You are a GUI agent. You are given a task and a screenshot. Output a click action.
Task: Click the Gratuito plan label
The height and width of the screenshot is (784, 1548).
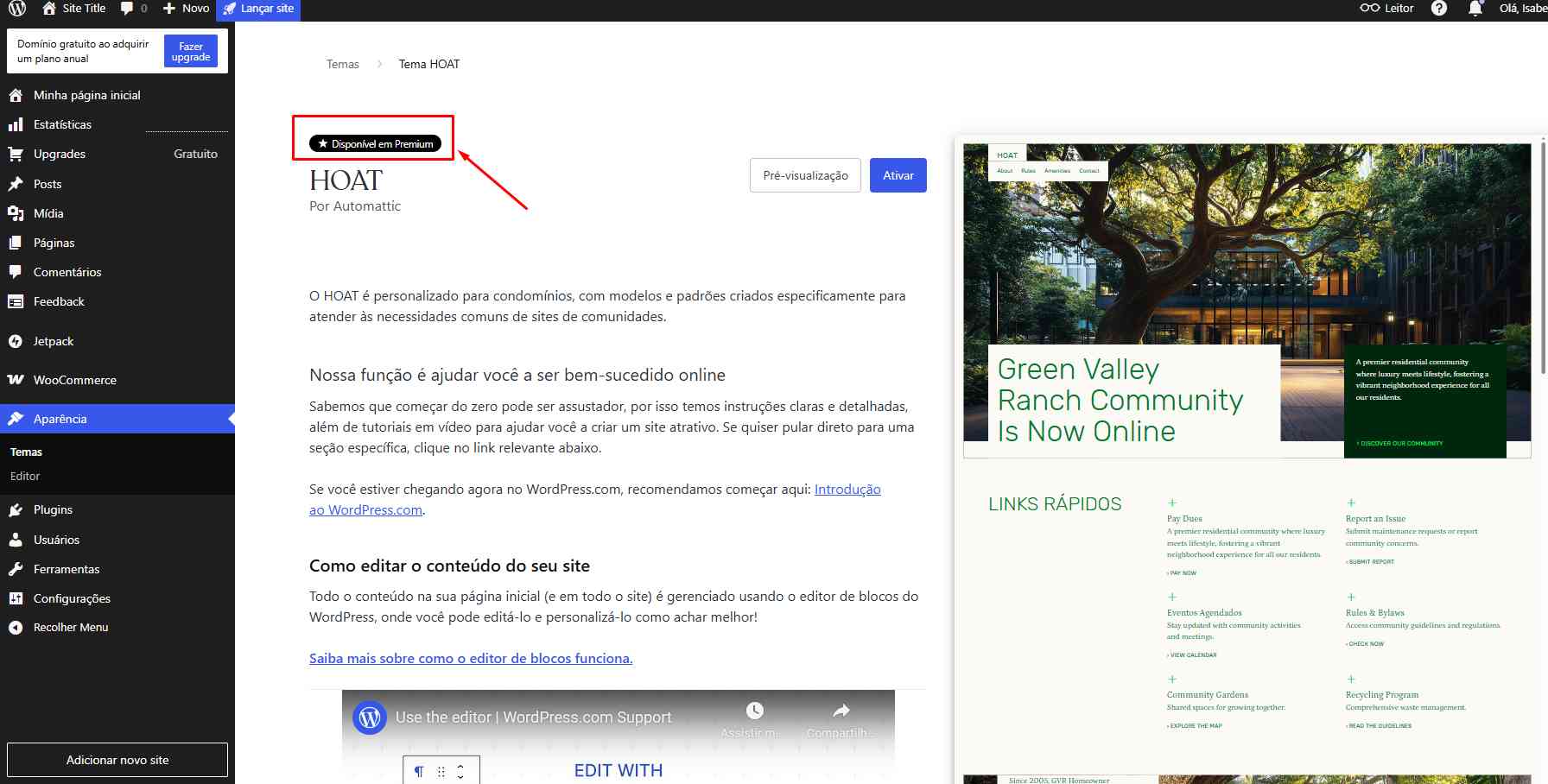(196, 154)
